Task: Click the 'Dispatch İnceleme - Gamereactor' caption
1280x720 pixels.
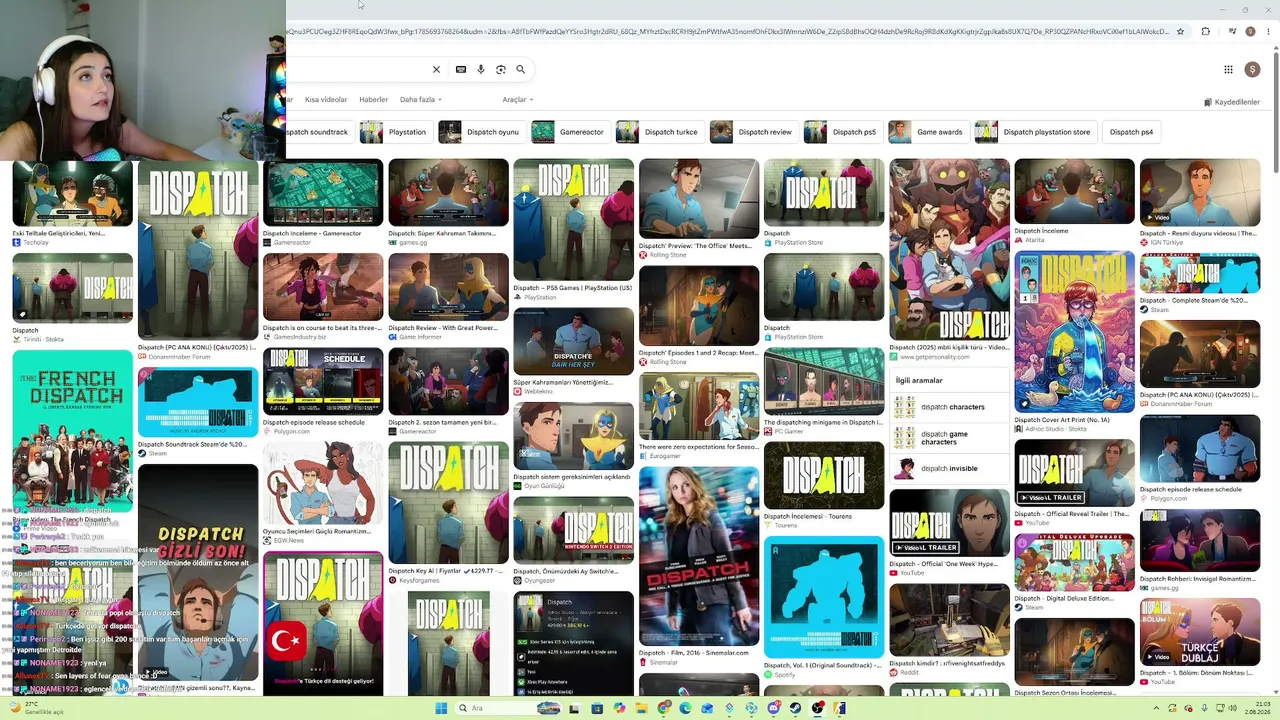Action: [x=312, y=233]
